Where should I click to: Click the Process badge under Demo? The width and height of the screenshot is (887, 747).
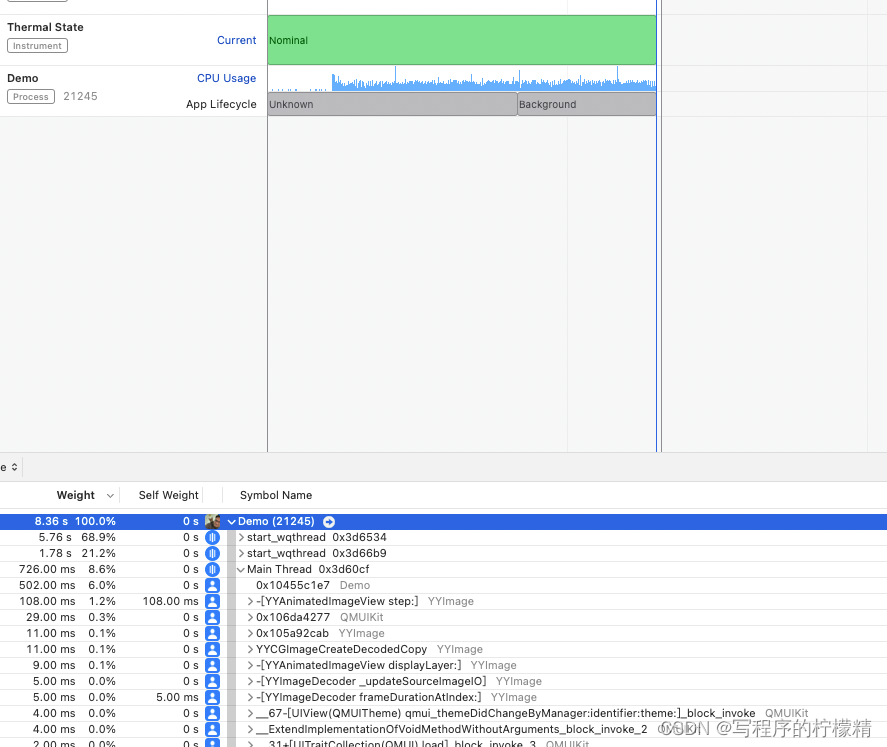click(x=31, y=97)
